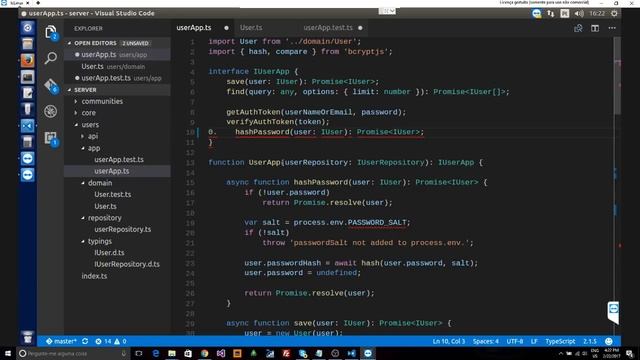
Task: Open Visual Studio from Windows taskbar
Action: pos(221,353)
